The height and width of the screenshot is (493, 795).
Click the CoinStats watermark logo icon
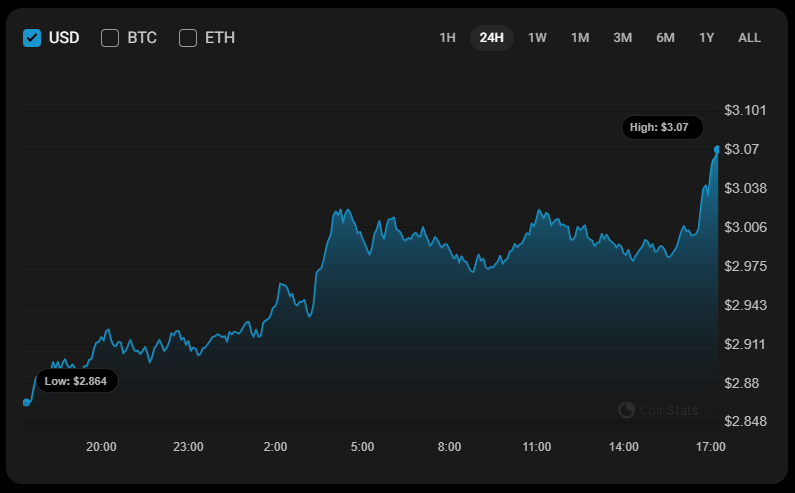click(x=627, y=410)
